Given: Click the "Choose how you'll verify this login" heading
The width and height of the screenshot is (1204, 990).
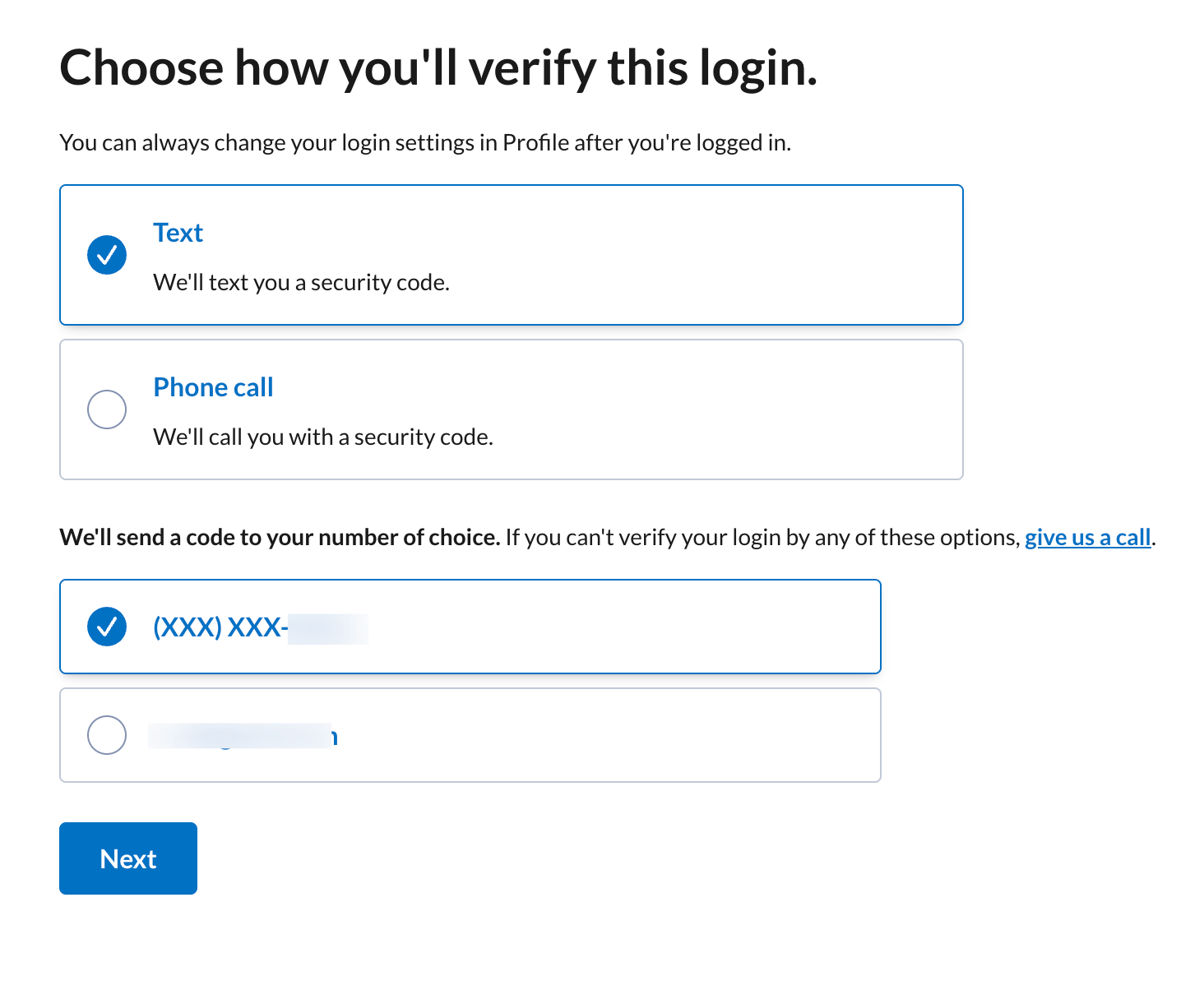Looking at the screenshot, I should (438, 68).
